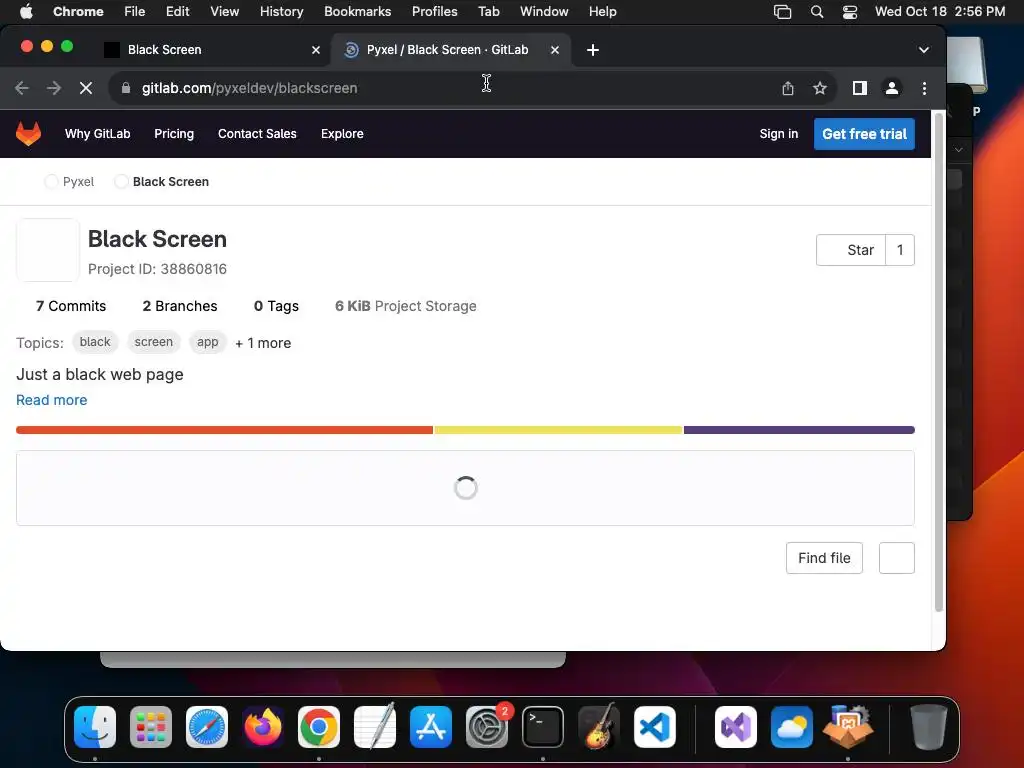Click the purple language bar segment
1024x768 pixels.
799,430
